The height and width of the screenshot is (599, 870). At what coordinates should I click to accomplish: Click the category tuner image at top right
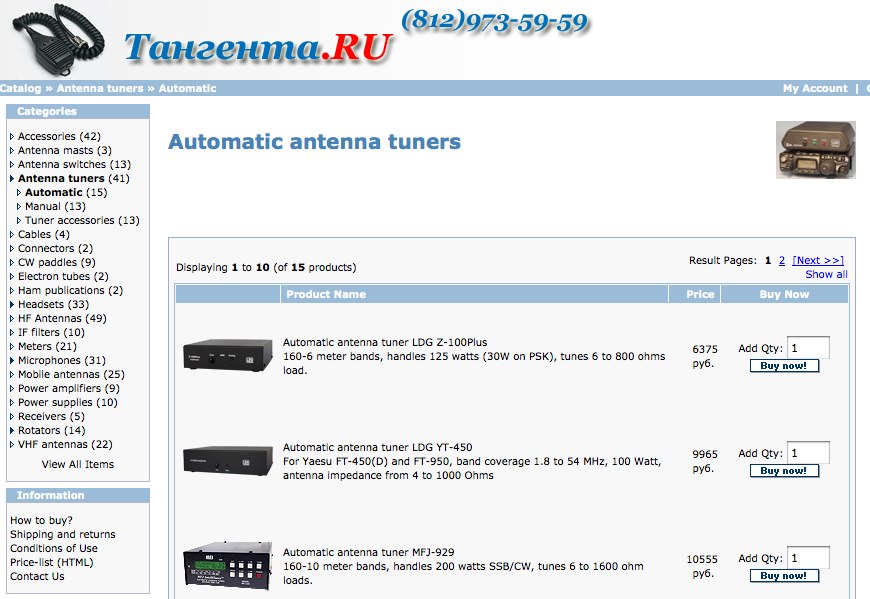[x=815, y=150]
